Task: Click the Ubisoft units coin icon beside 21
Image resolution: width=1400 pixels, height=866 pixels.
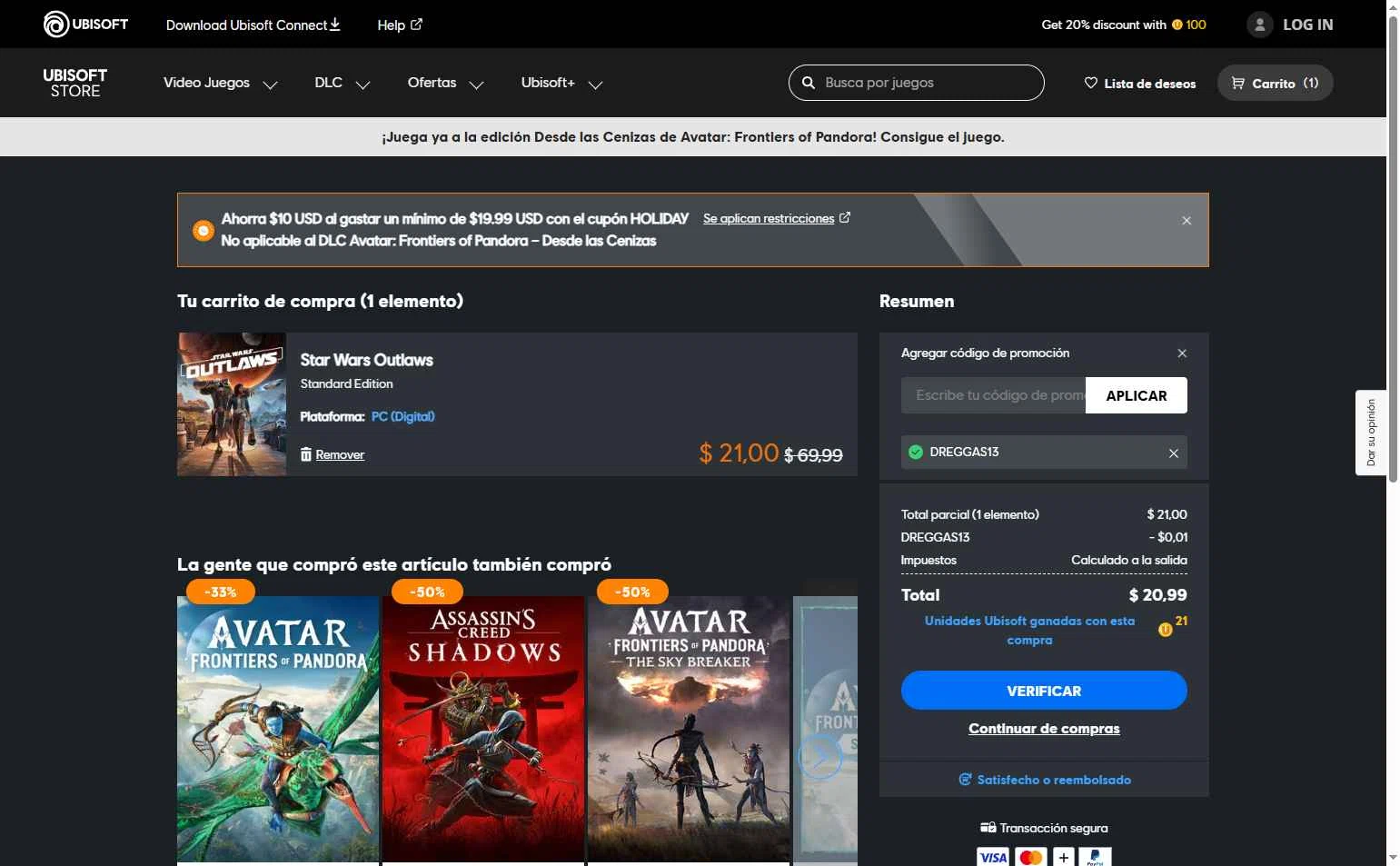Action: (1165, 630)
